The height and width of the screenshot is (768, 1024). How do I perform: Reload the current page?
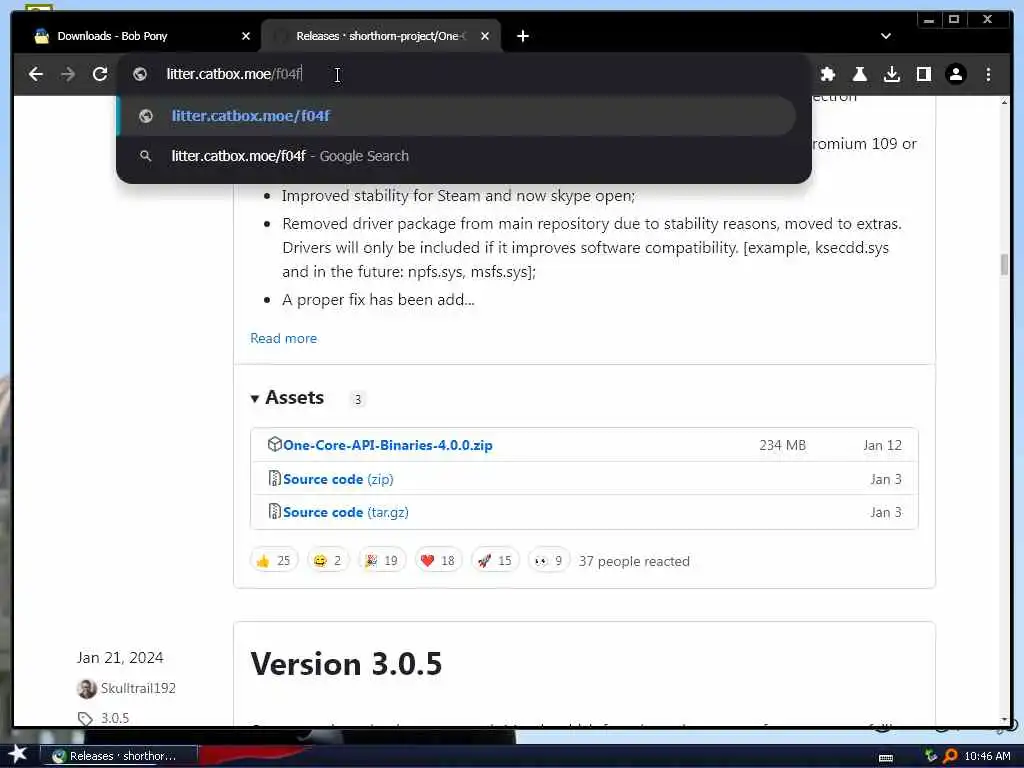(x=100, y=74)
